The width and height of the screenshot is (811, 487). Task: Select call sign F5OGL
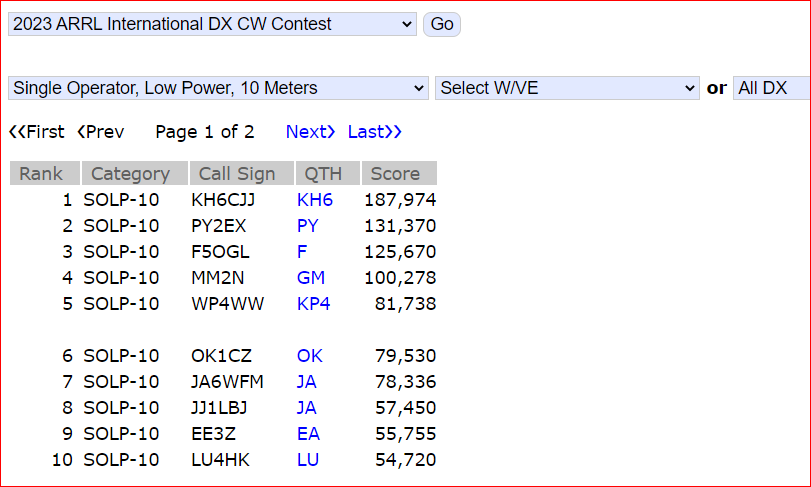220,252
